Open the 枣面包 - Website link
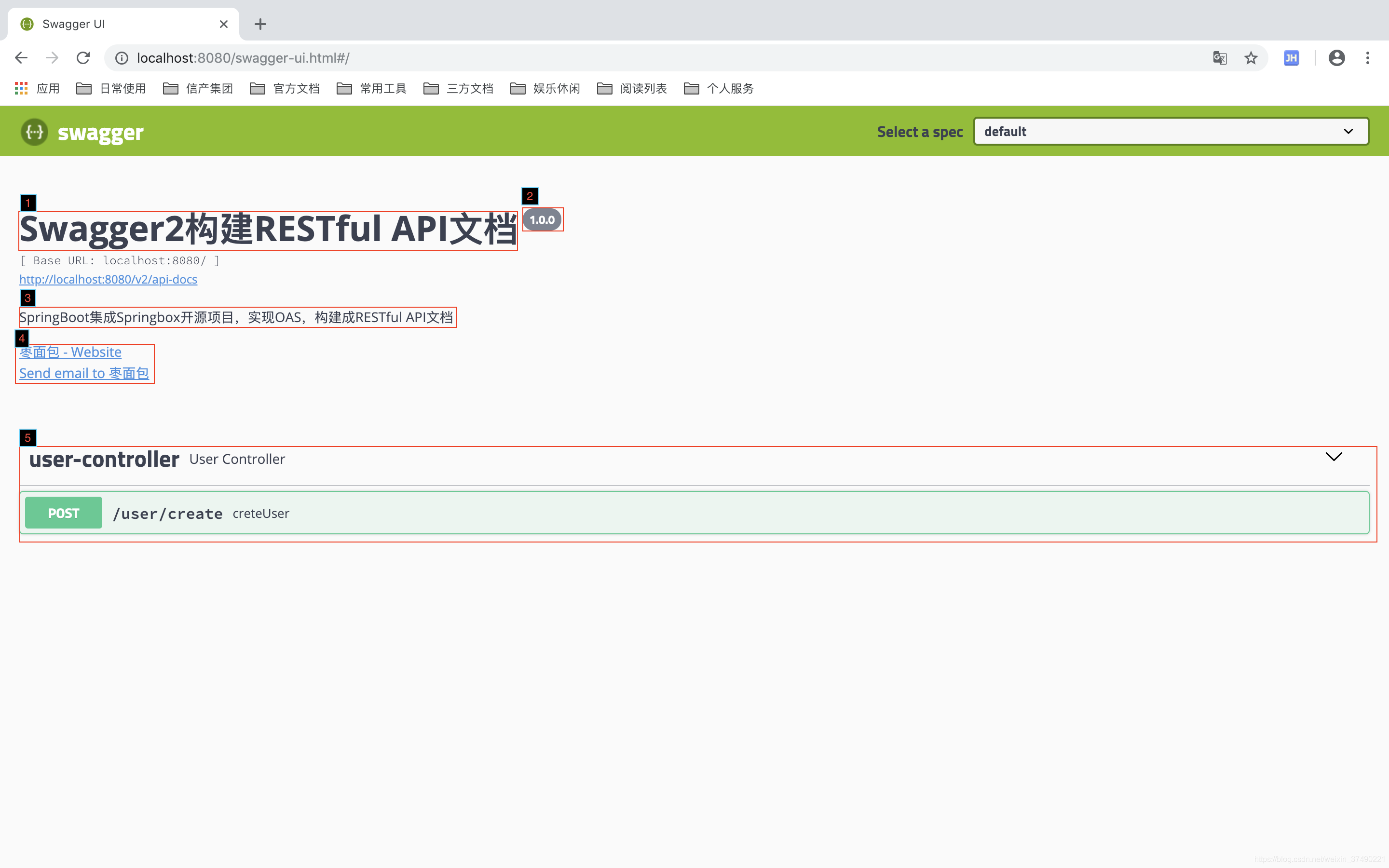The image size is (1389, 868). point(70,352)
